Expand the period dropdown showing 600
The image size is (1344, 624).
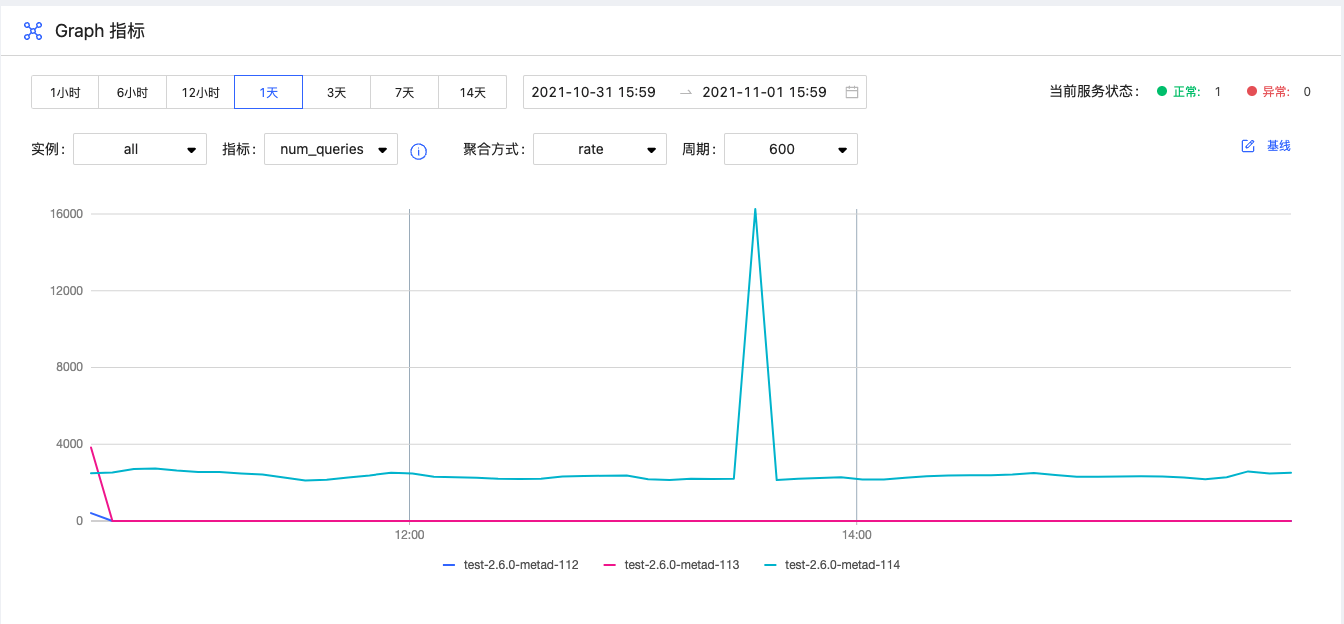point(790,149)
